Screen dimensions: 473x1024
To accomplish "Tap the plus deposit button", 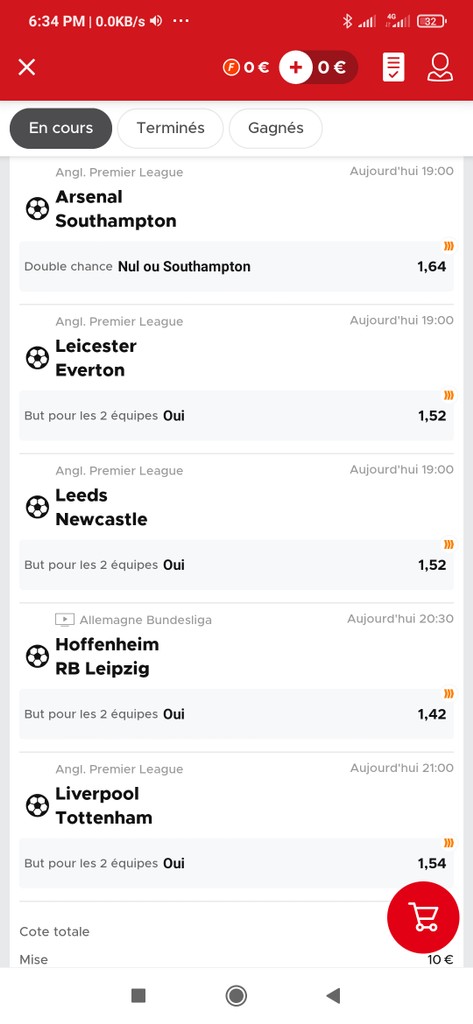I will tap(295, 67).
